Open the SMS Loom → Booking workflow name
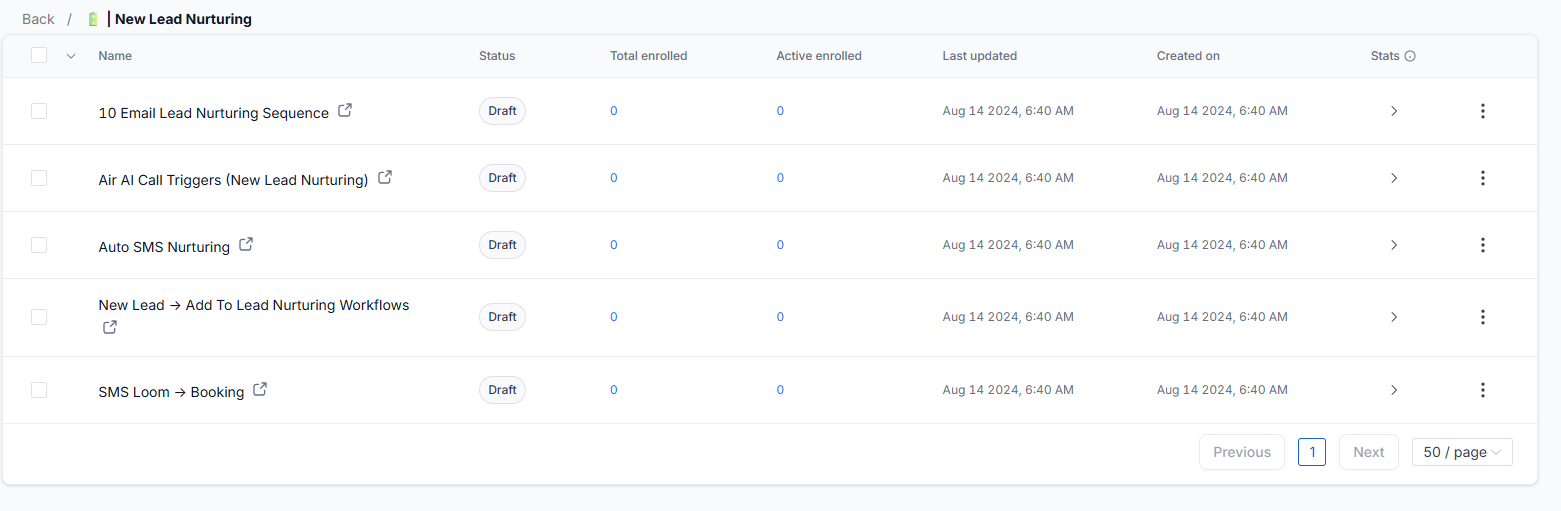The image size is (1561, 511). pyautogui.click(x=171, y=392)
